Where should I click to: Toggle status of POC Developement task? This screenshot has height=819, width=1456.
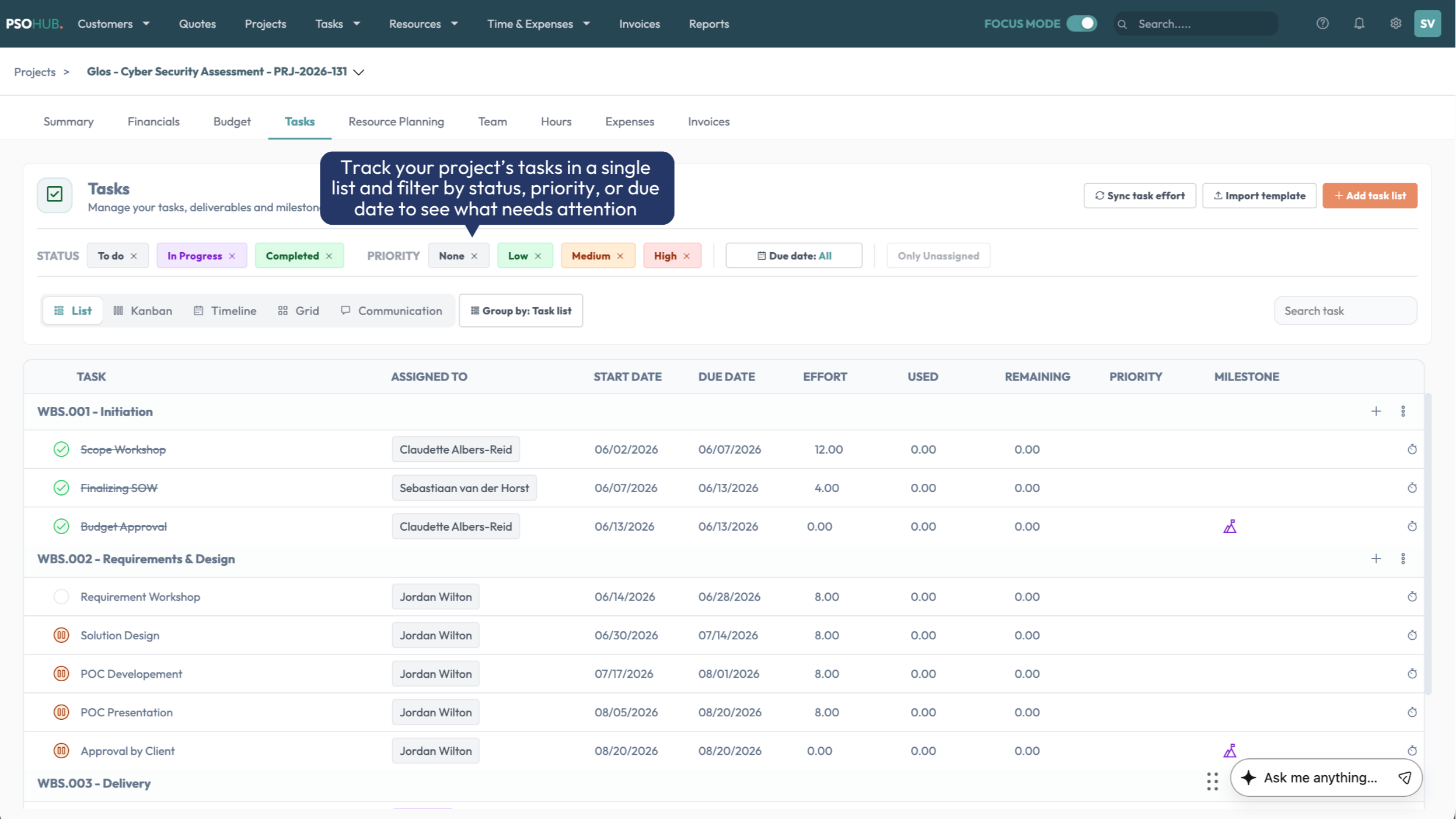[x=61, y=674]
